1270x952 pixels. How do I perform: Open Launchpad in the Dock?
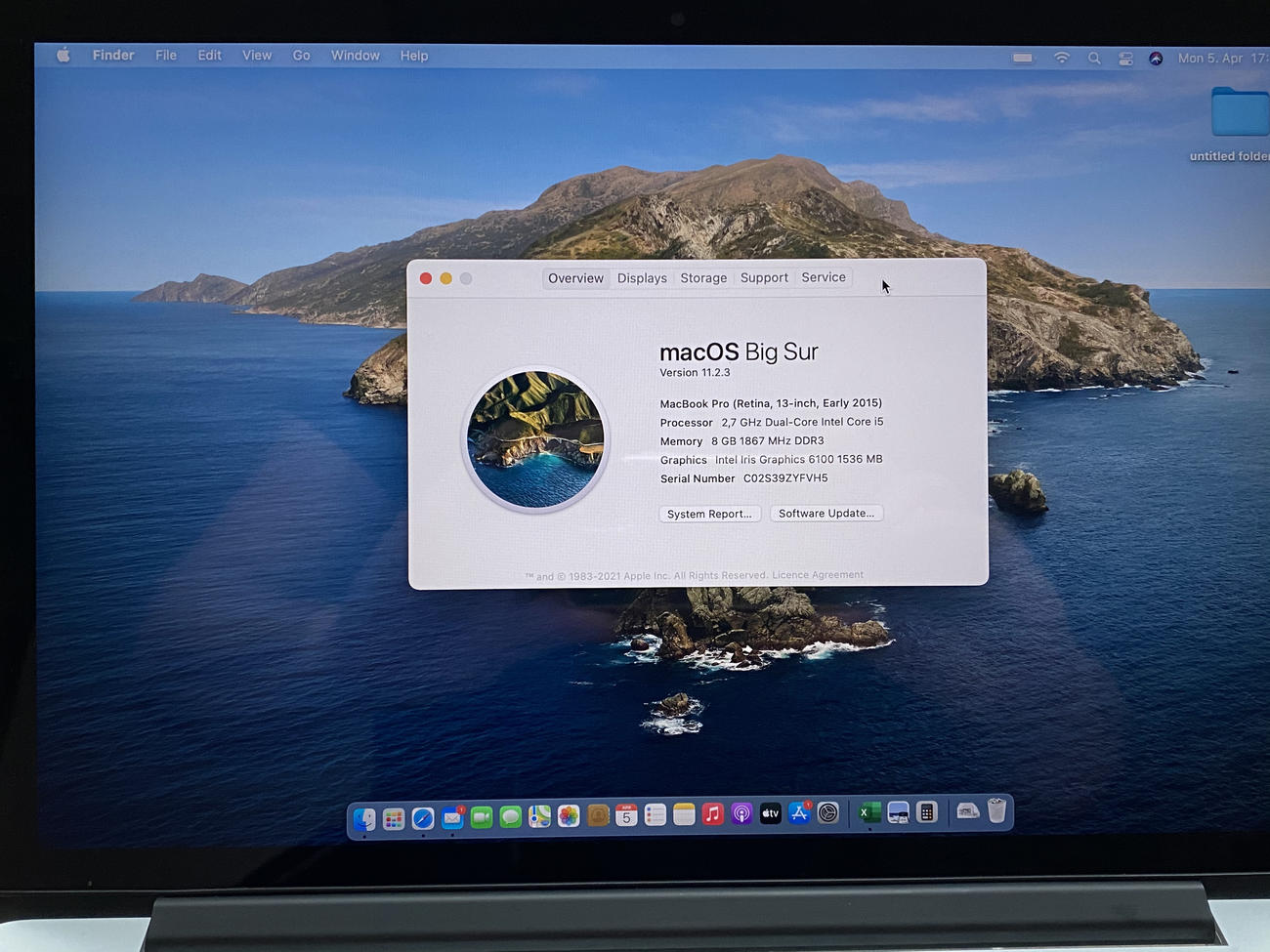click(x=394, y=818)
